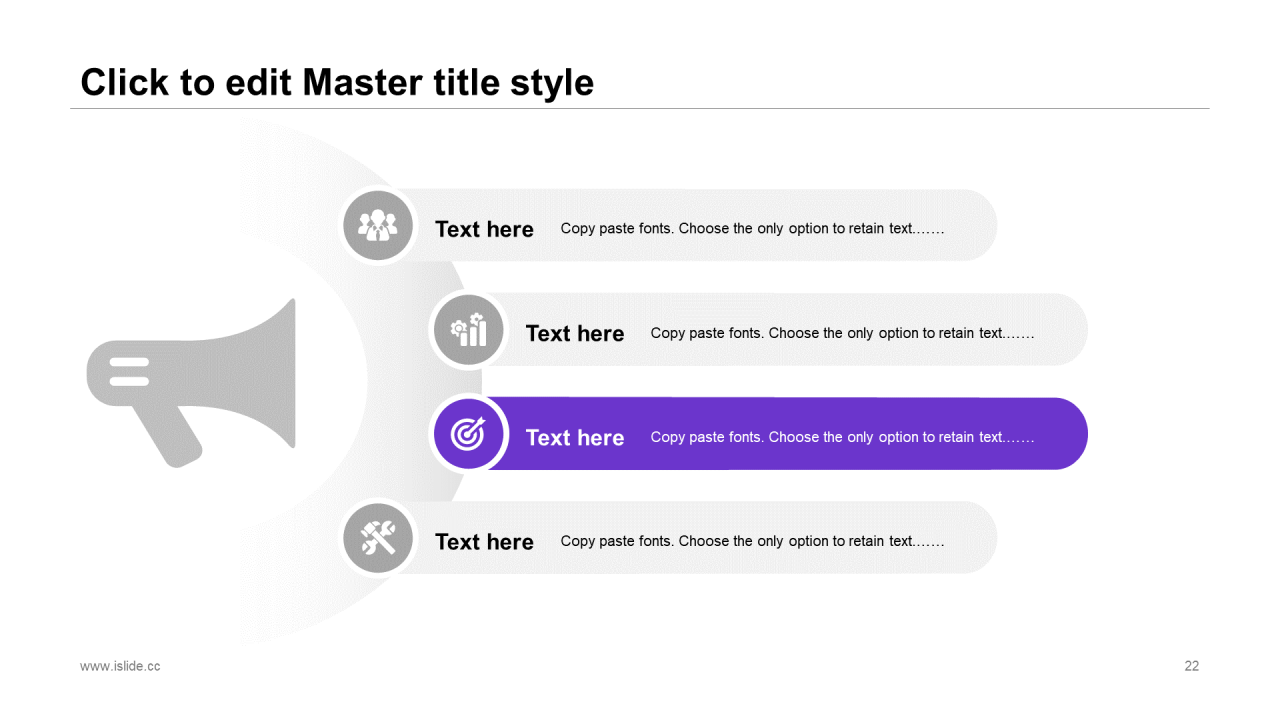Click 'Copy paste fonts' text in chart row
Image resolution: width=1280 pixels, height=720 pixels.
tap(842, 333)
